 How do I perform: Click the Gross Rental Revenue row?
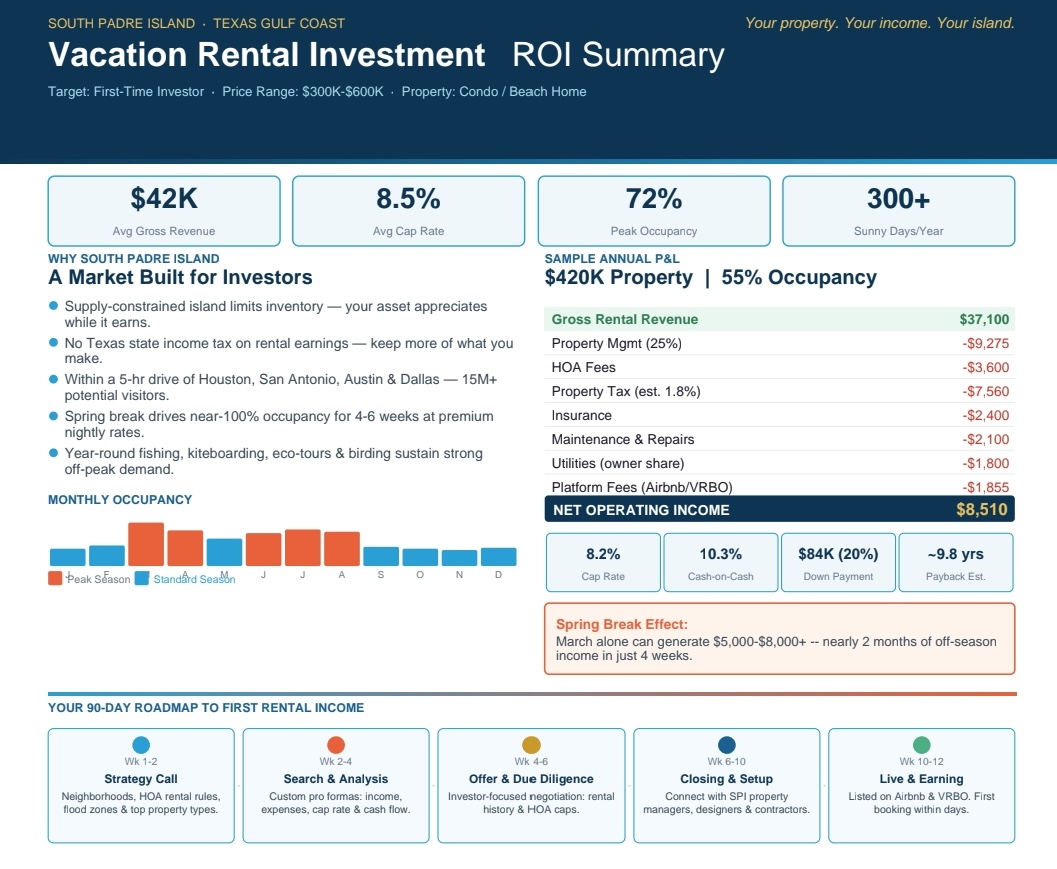coord(779,319)
